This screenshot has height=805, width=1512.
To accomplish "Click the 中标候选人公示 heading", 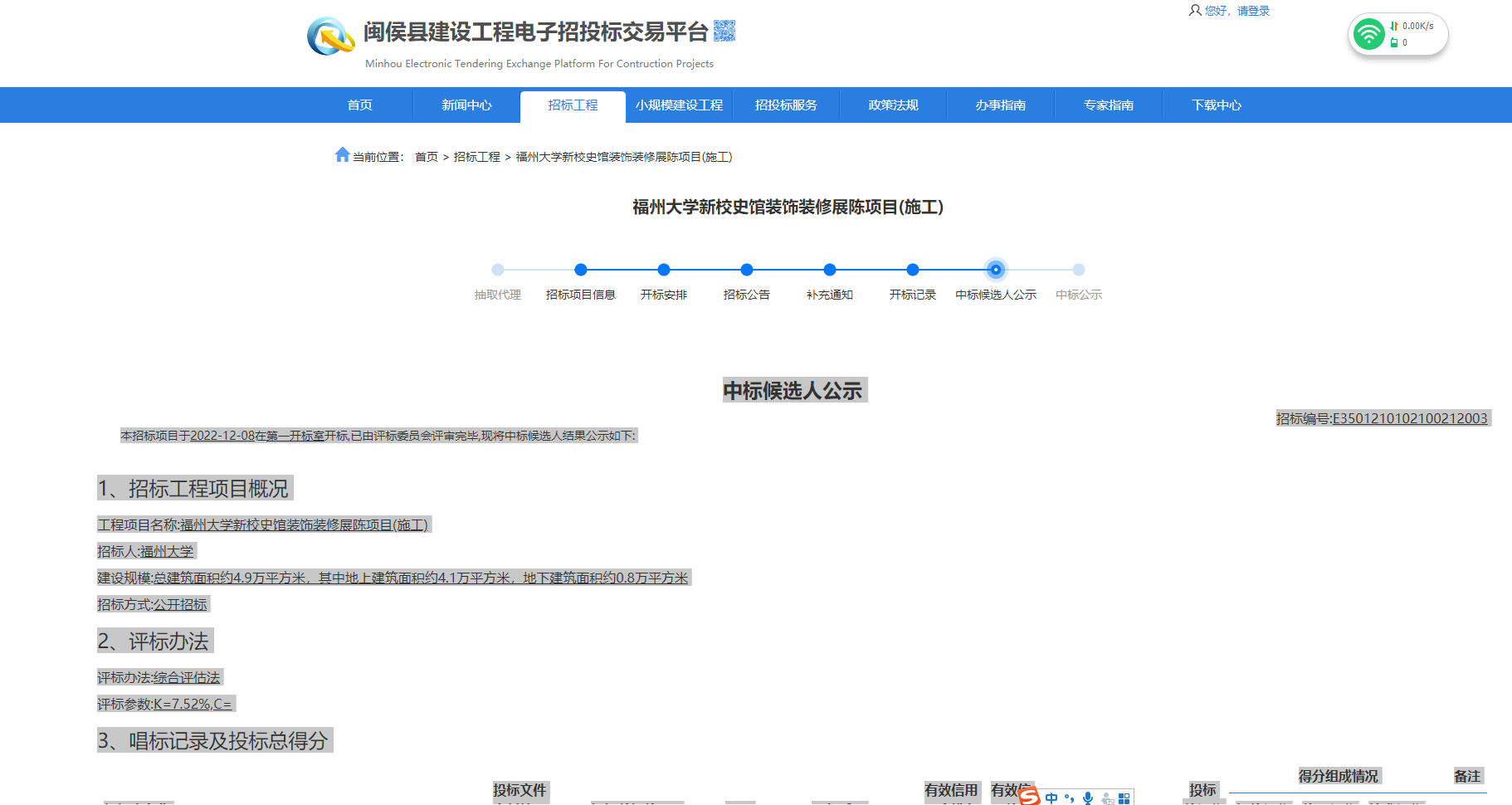I will (793, 390).
